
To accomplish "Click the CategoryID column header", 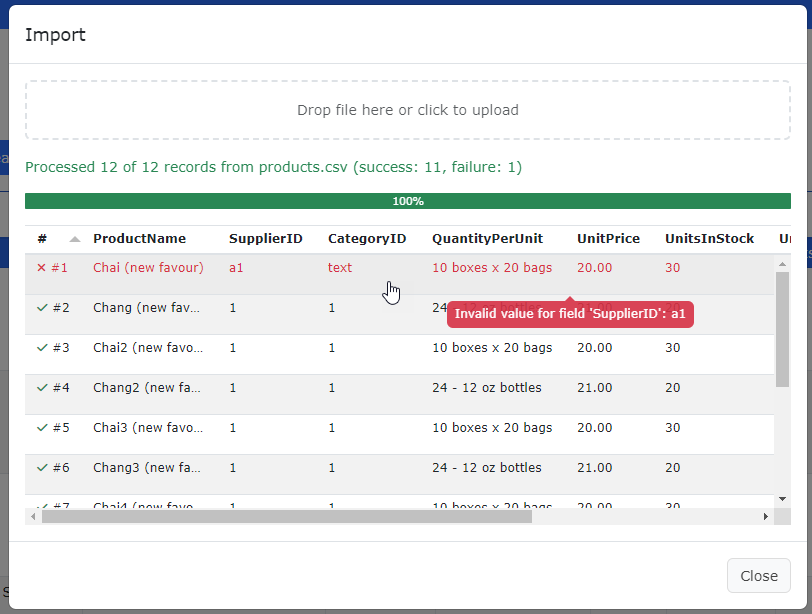I will tap(367, 239).
